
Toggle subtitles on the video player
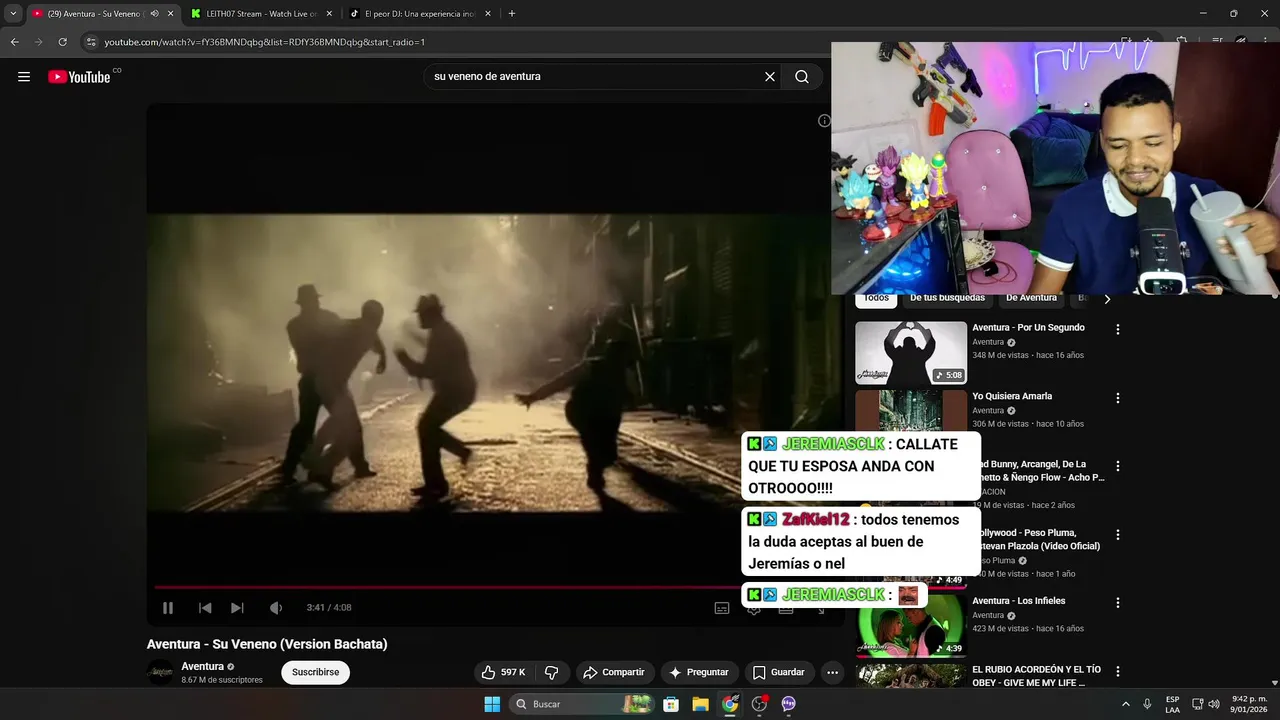(722, 608)
